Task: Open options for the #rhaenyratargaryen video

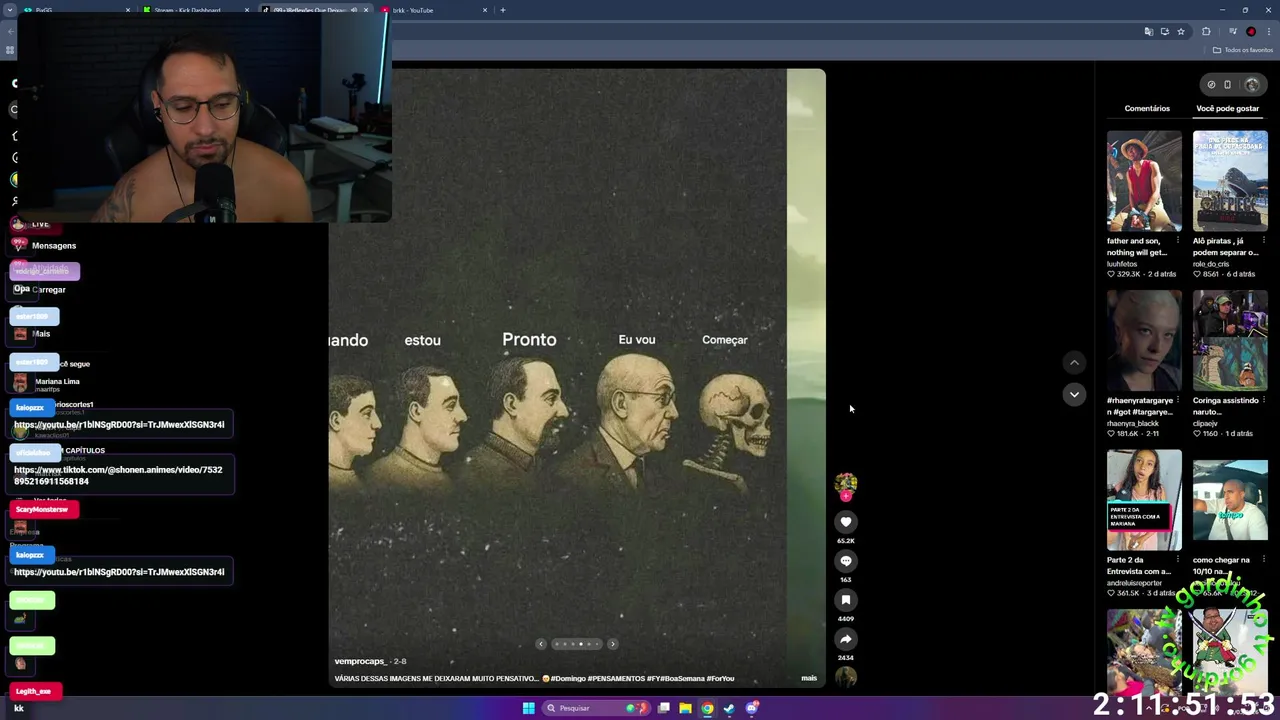Action: [x=1178, y=400]
